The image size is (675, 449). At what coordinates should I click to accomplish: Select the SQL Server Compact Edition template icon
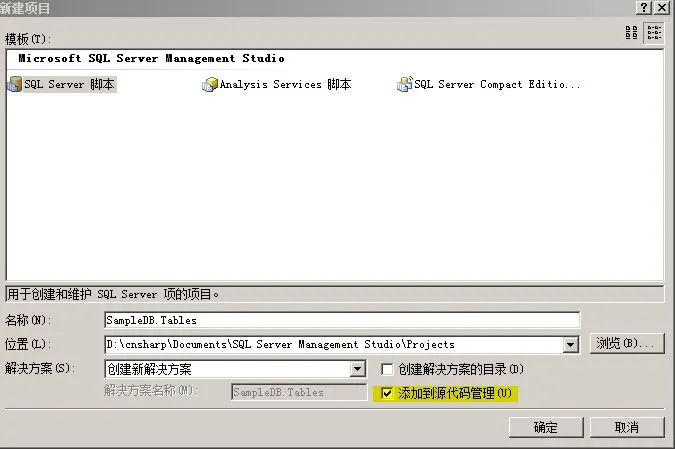[x=405, y=84]
